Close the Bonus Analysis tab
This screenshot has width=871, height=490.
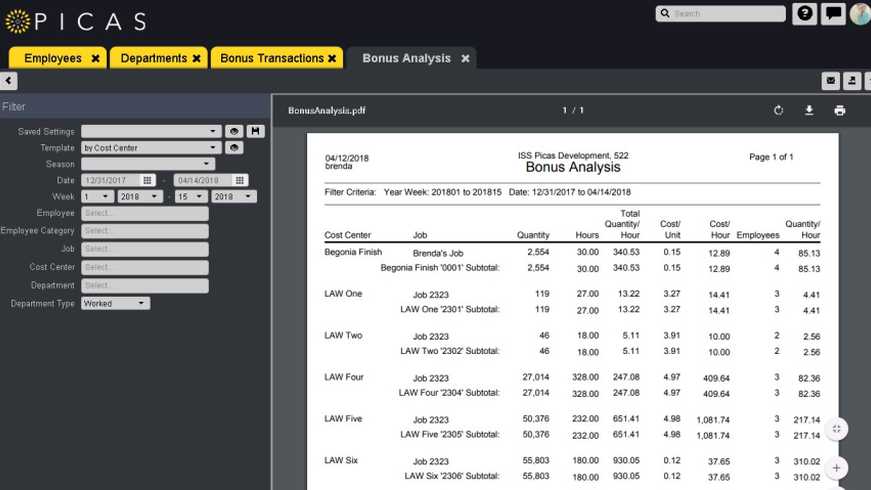(465, 58)
